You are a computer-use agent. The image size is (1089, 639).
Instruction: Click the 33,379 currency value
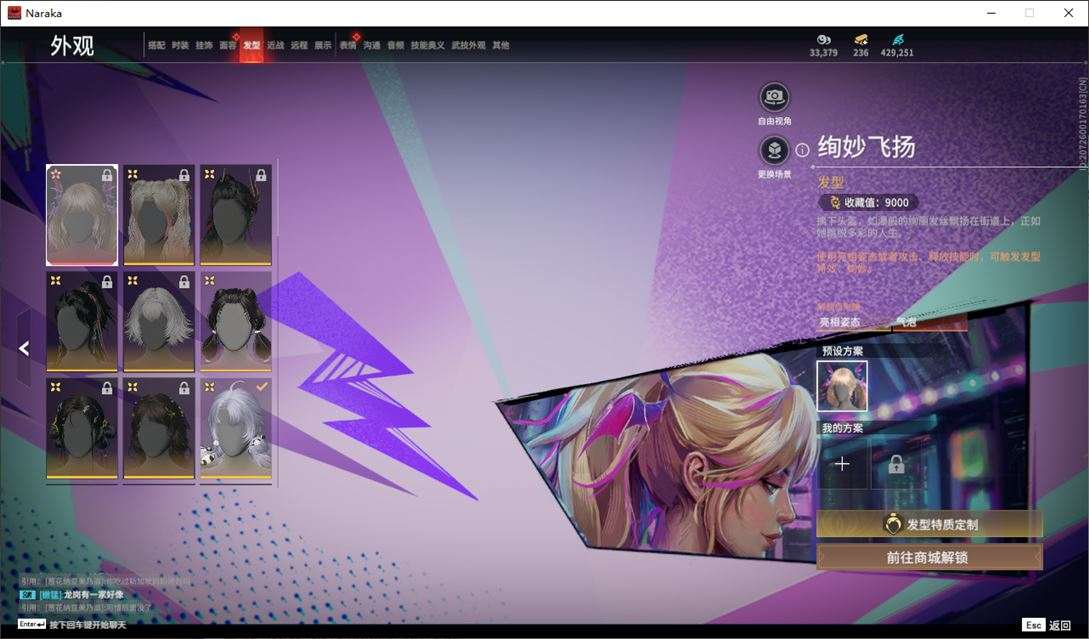pyautogui.click(x=824, y=53)
